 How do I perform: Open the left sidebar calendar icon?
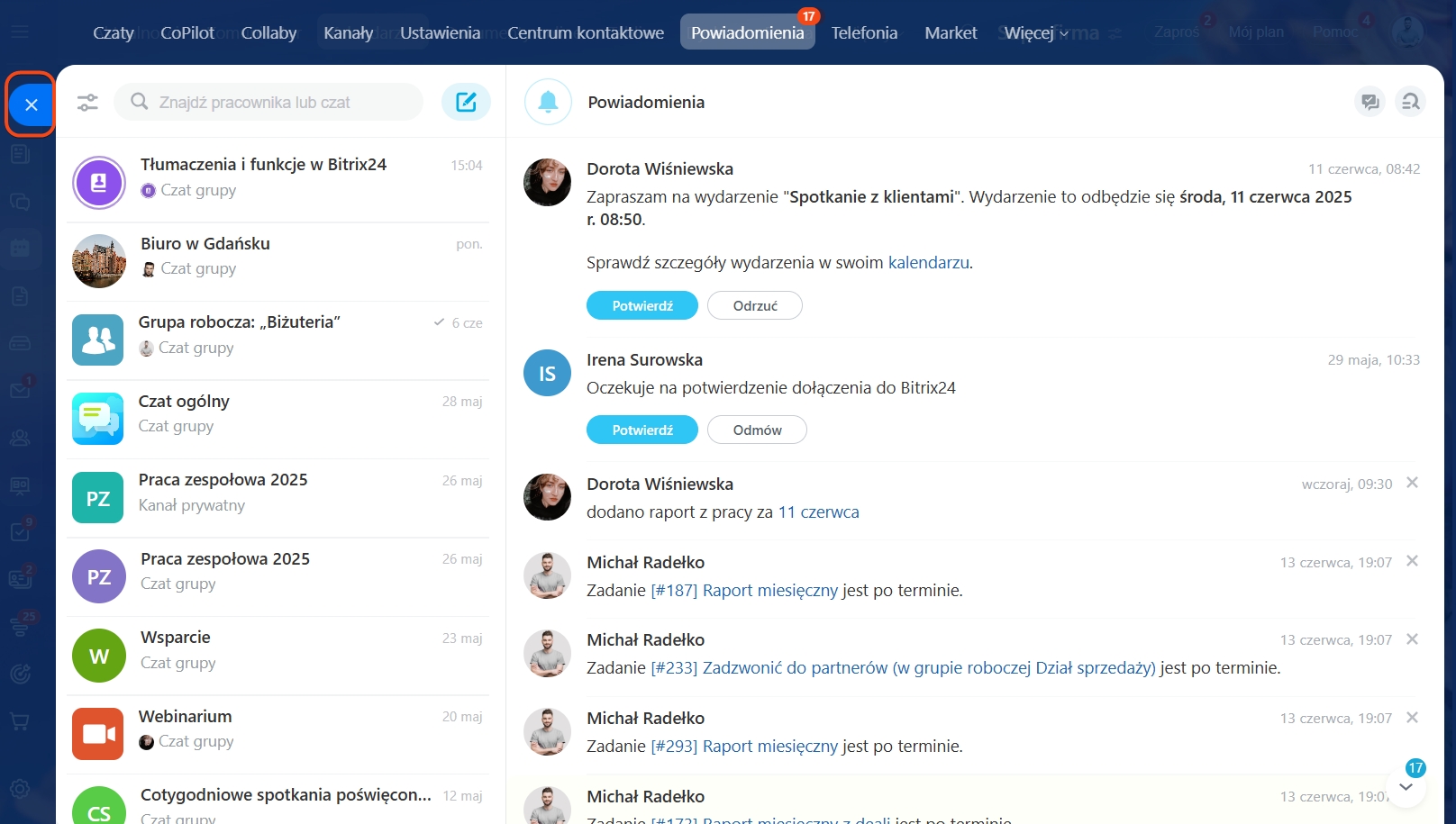(x=20, y=248)
